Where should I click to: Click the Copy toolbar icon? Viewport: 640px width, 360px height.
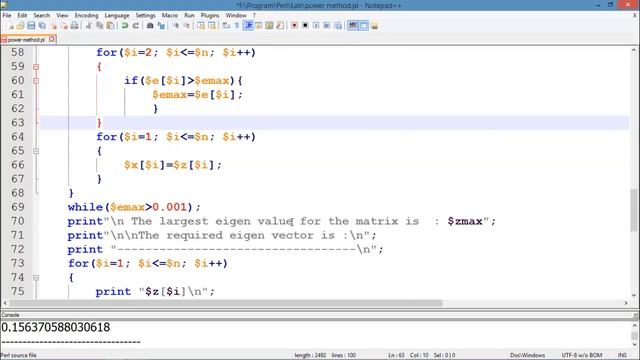click(x=99, y=26)
